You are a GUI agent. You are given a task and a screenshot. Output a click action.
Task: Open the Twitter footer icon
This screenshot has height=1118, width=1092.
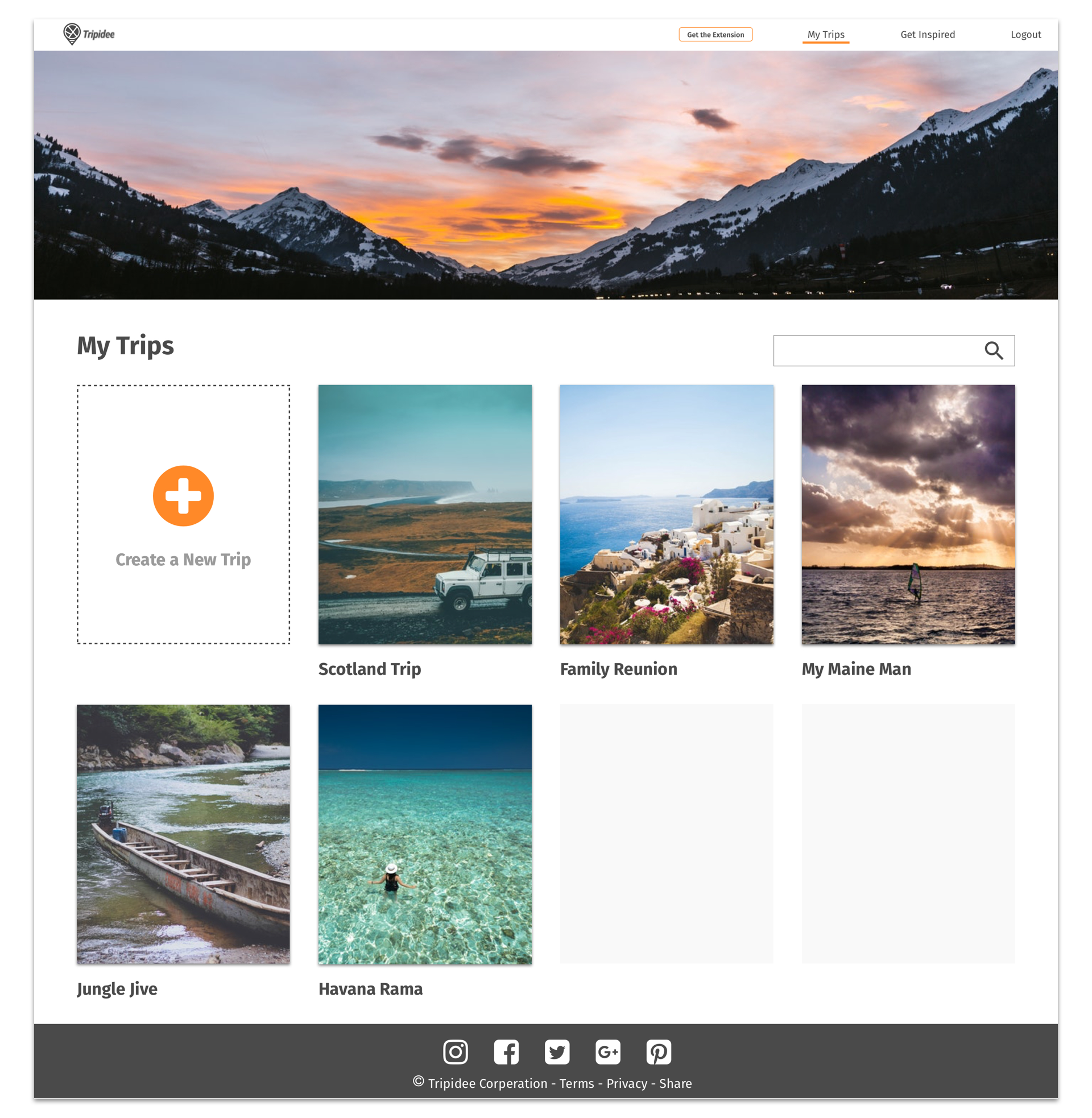tap(557, 1051)
